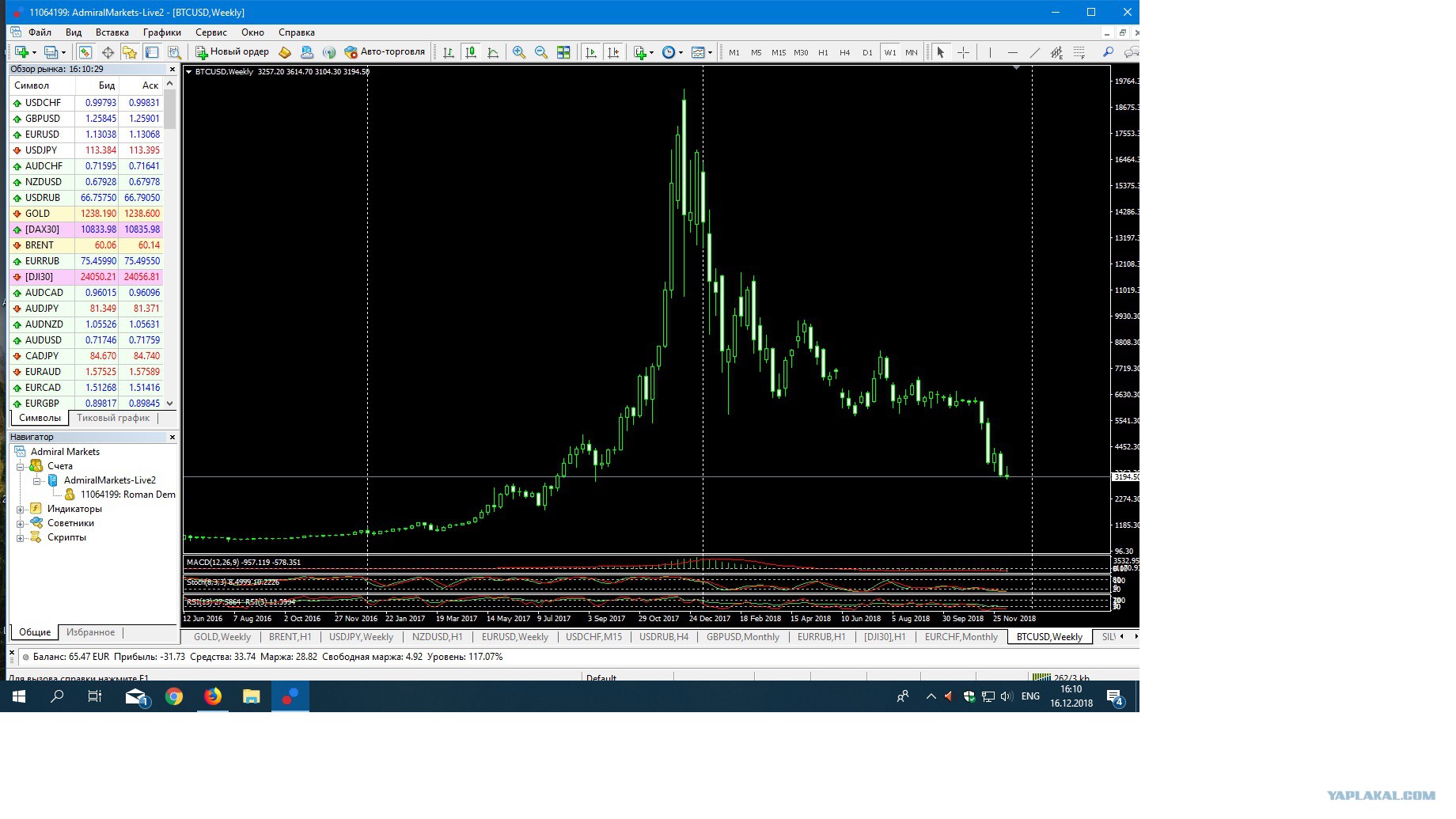The image size is (1456, 819).
Task: Set timeframe to H4
Action: click(x=845, y=52)
